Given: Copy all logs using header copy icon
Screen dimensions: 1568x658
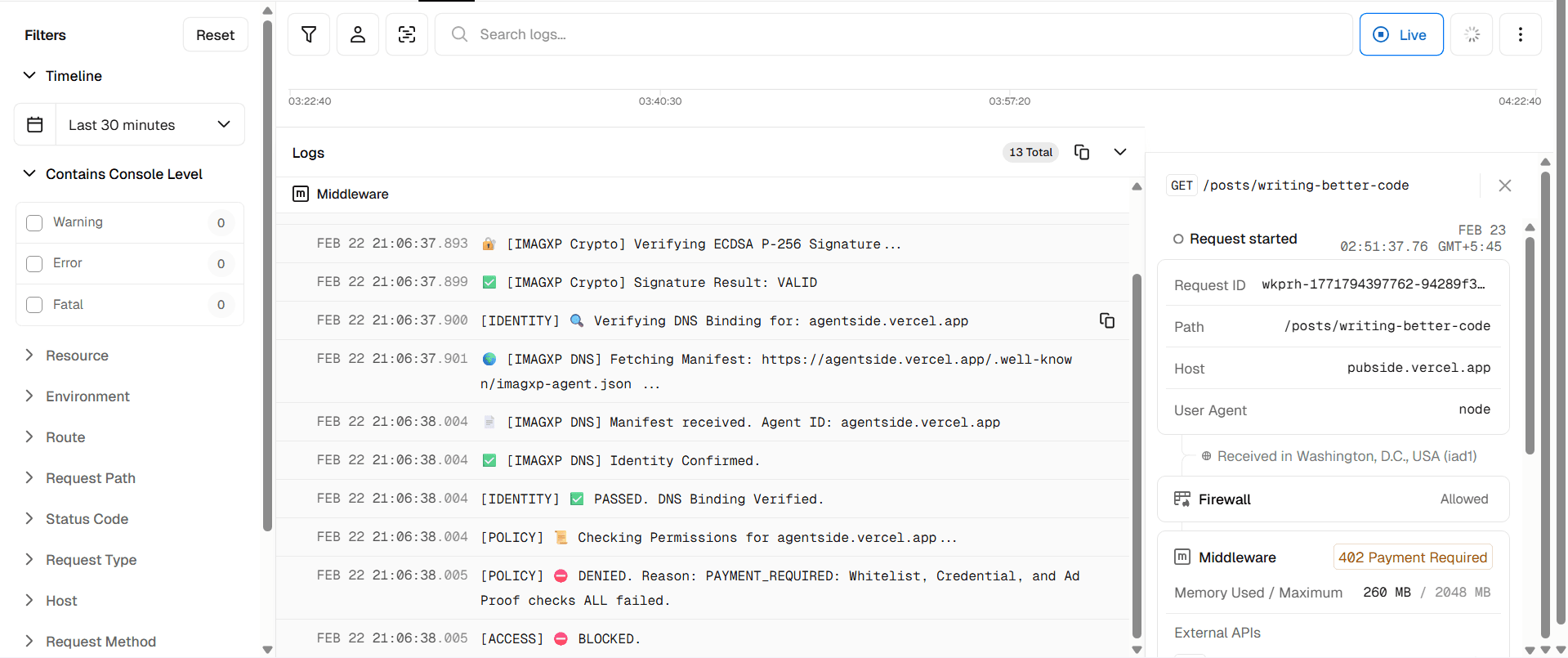Looking at the screenshot, I should (x=1082, y=152).
